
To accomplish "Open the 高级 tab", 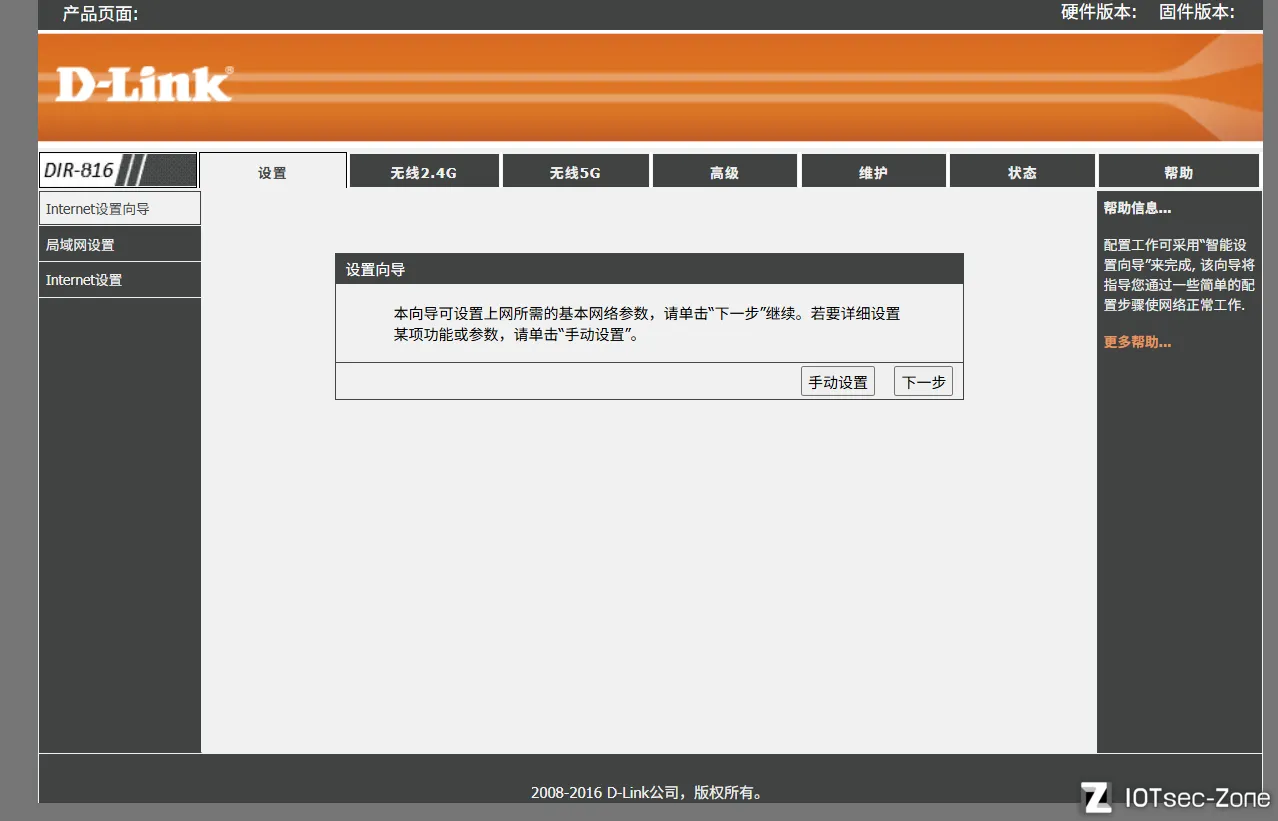I will pos(725,171).
